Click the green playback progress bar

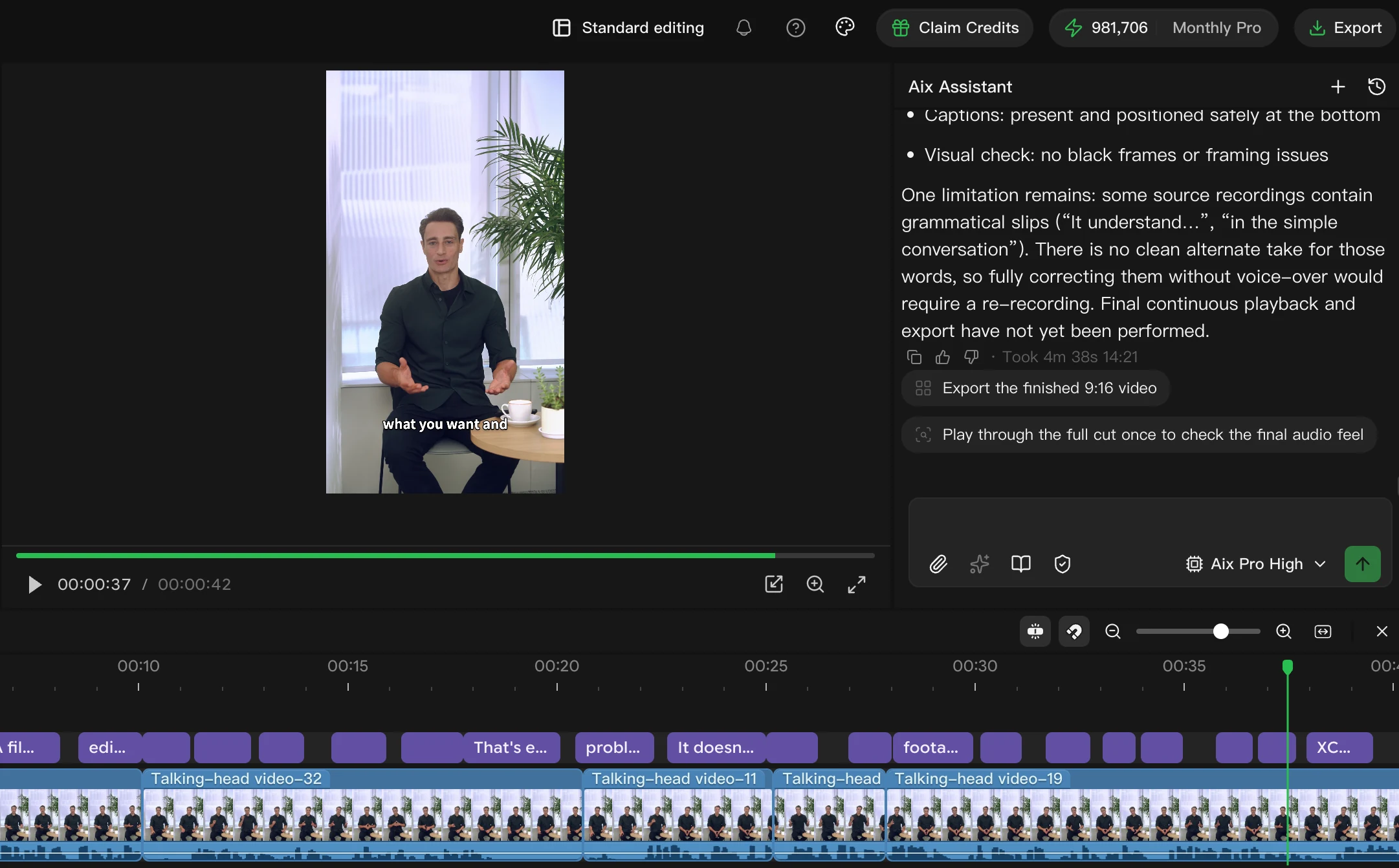pyautogui.click(x=445, y=555)
